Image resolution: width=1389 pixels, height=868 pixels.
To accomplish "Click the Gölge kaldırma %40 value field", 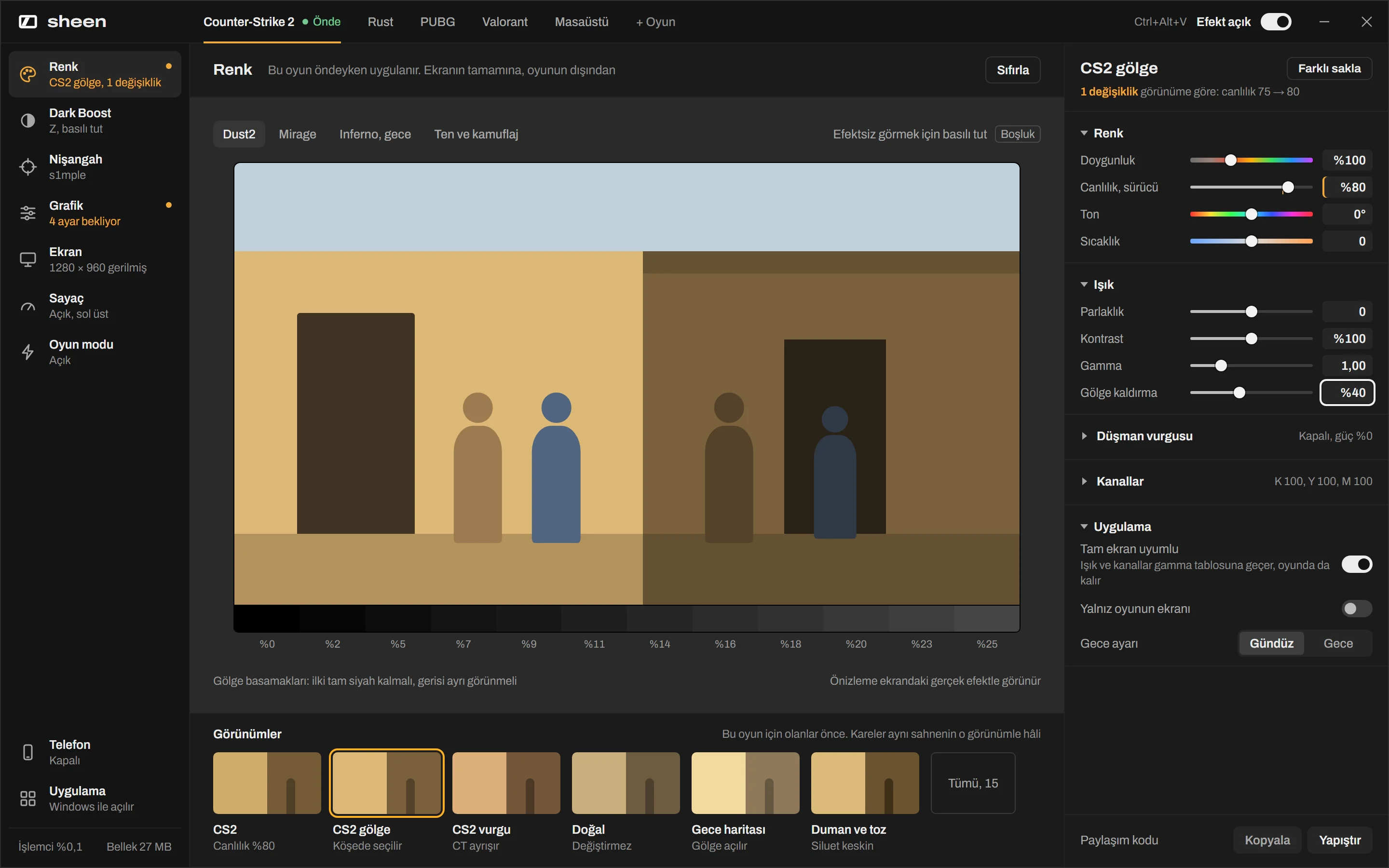I will click(1347, 393).
